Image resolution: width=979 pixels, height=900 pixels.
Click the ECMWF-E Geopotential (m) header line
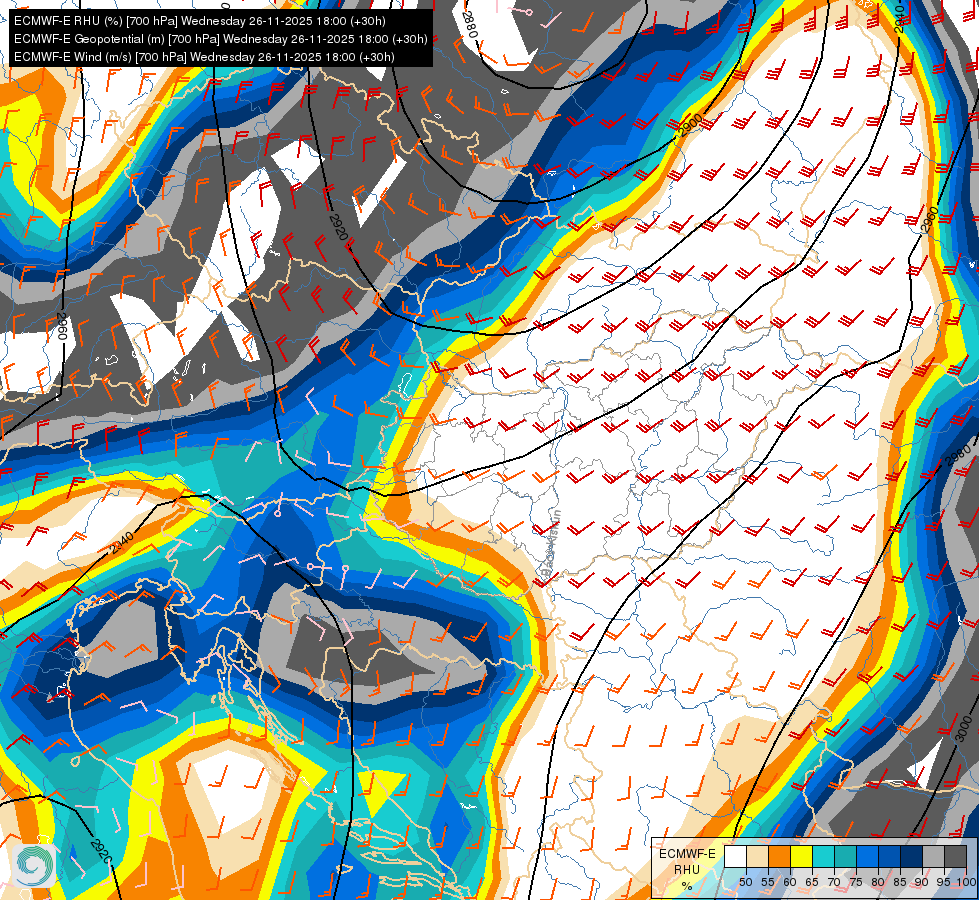click(x=220, y=39)
